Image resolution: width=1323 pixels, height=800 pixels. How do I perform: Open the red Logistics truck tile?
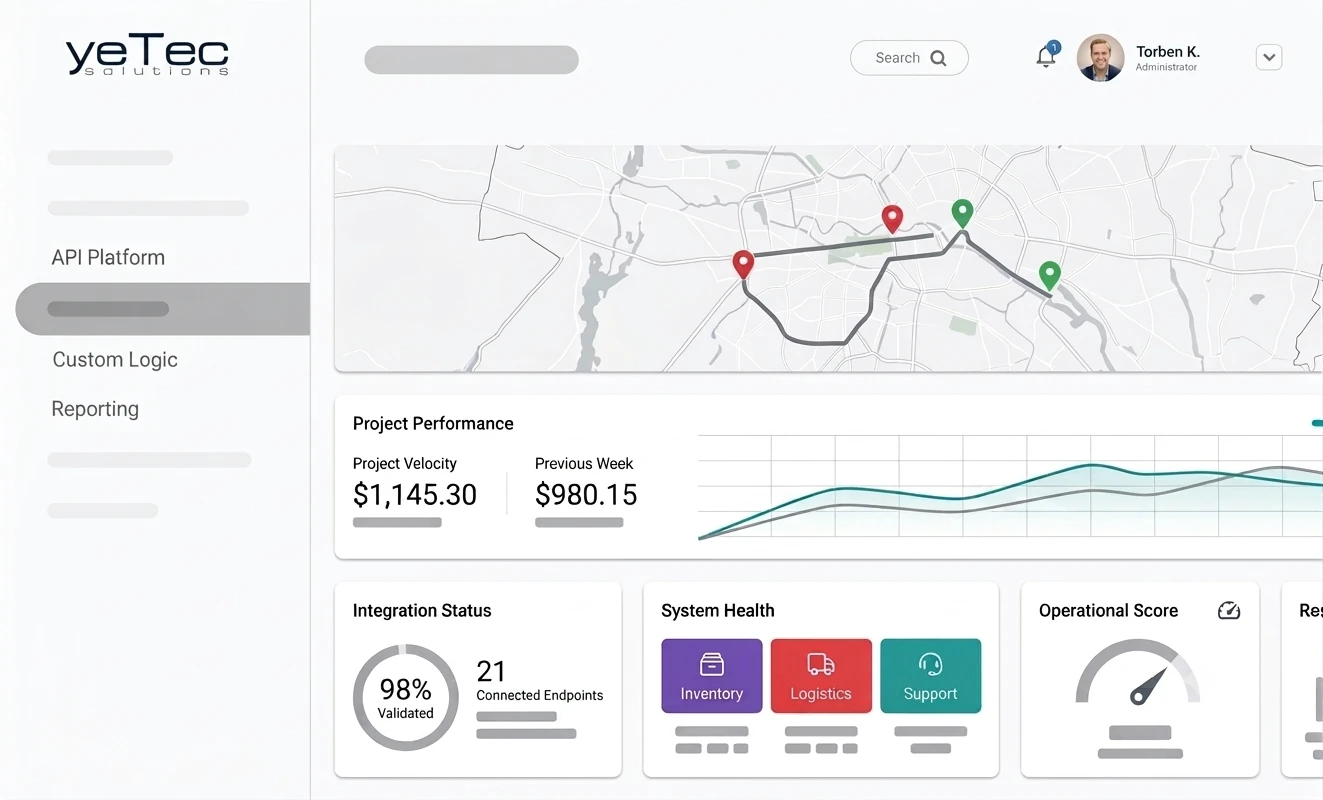(821, 676)
